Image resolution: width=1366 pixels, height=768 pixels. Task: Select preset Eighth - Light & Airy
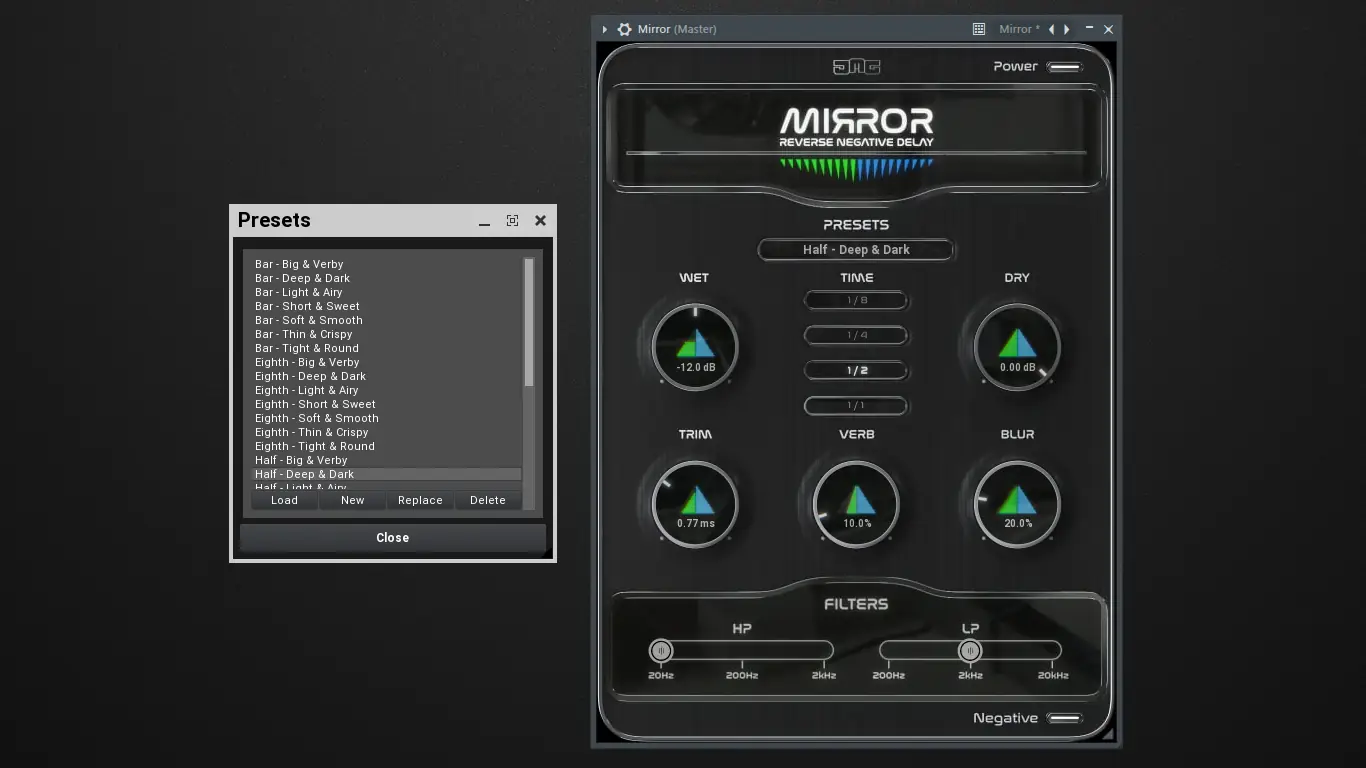pos(386,390)
